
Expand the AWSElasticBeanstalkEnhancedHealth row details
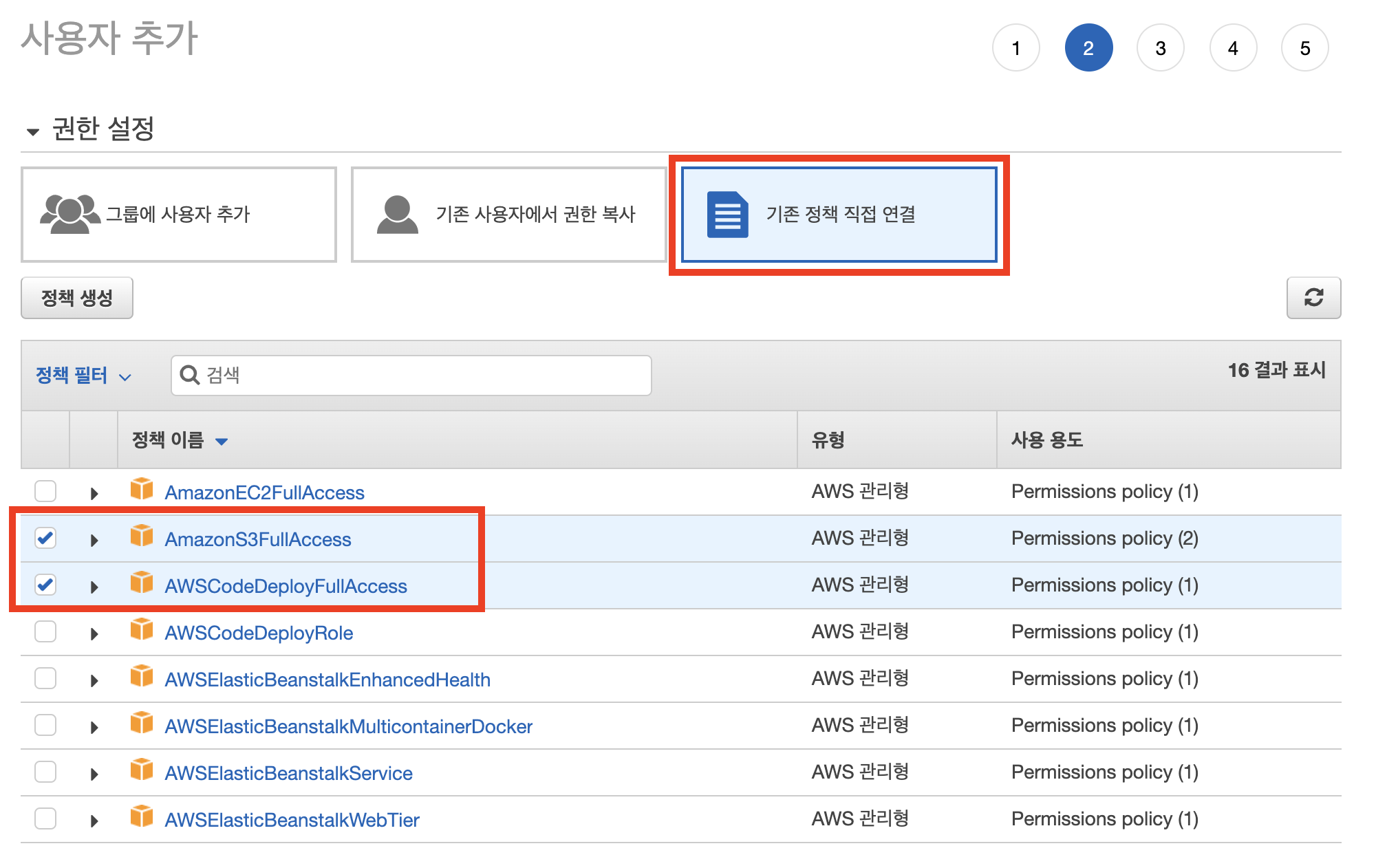pos(94,680)
